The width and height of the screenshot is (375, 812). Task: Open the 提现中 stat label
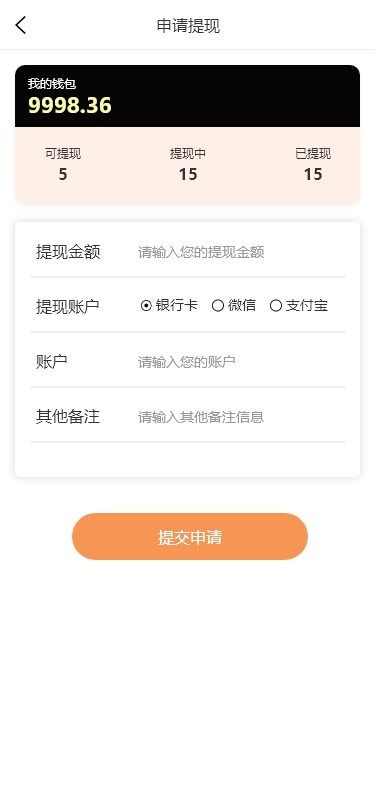pos(188,154)
